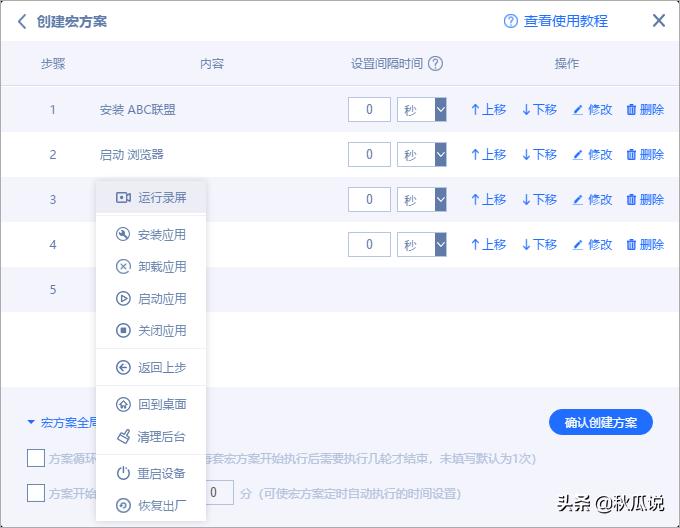The height and width of the screenshot is (528, 680).
Task: Open the 秒 unit dropdown for step 2
Action: [x=422, y=155]
